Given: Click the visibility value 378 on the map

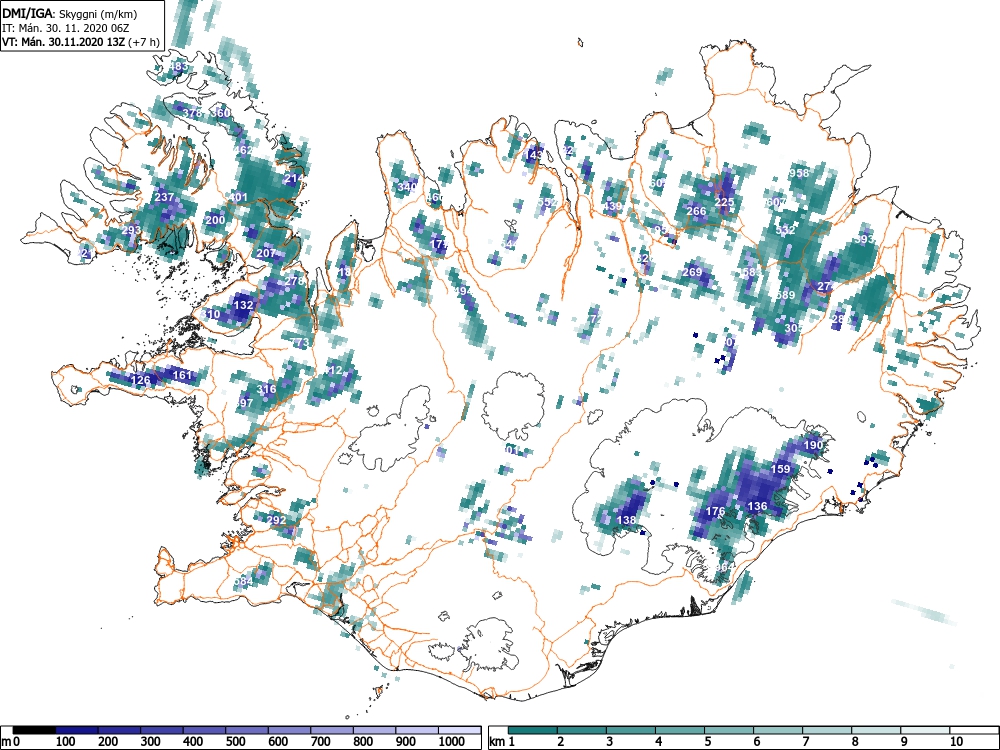Looking at the screenshot, I should pos(192,113).
